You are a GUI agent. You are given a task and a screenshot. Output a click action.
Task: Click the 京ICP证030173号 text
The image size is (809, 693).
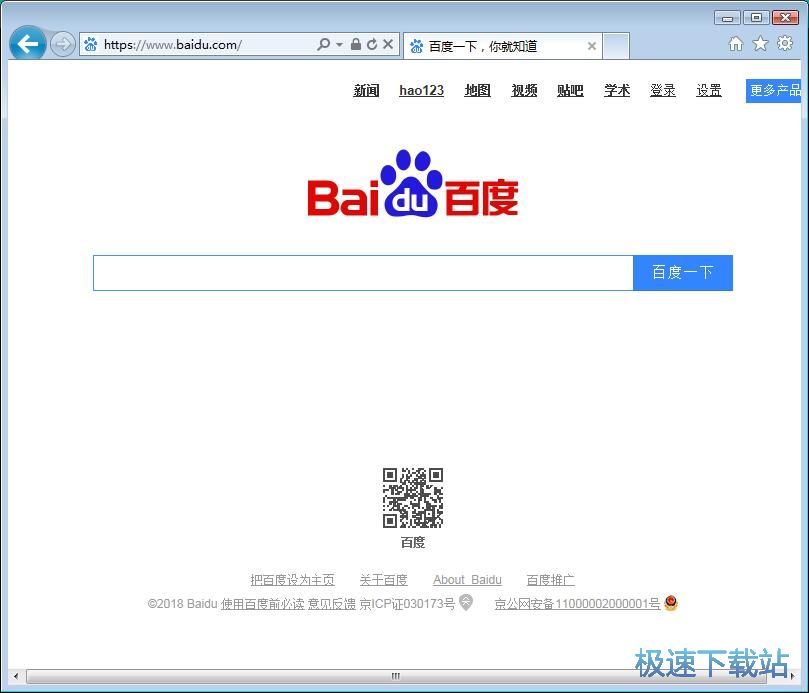(407, 604)
